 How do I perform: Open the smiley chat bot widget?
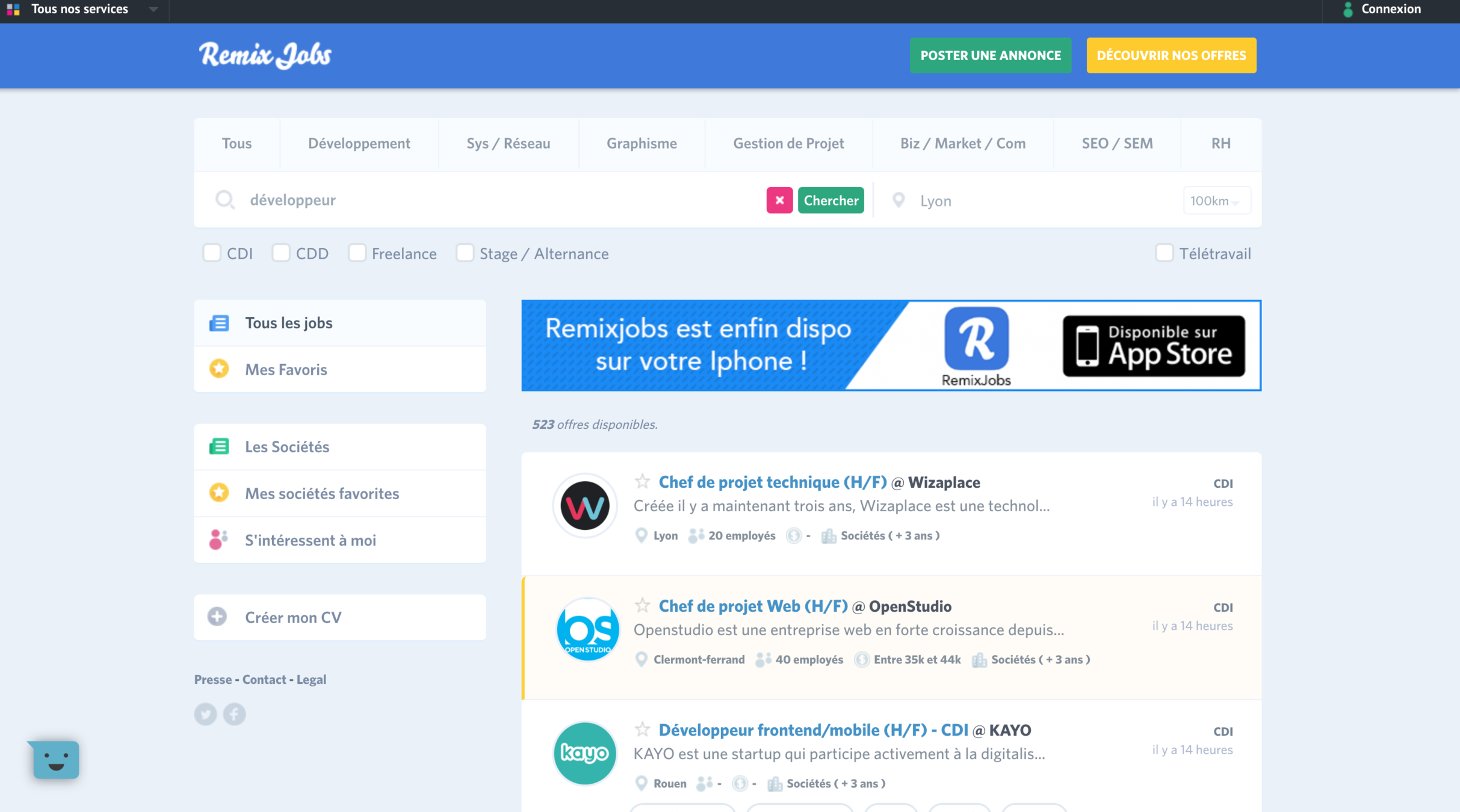point(55,760)
